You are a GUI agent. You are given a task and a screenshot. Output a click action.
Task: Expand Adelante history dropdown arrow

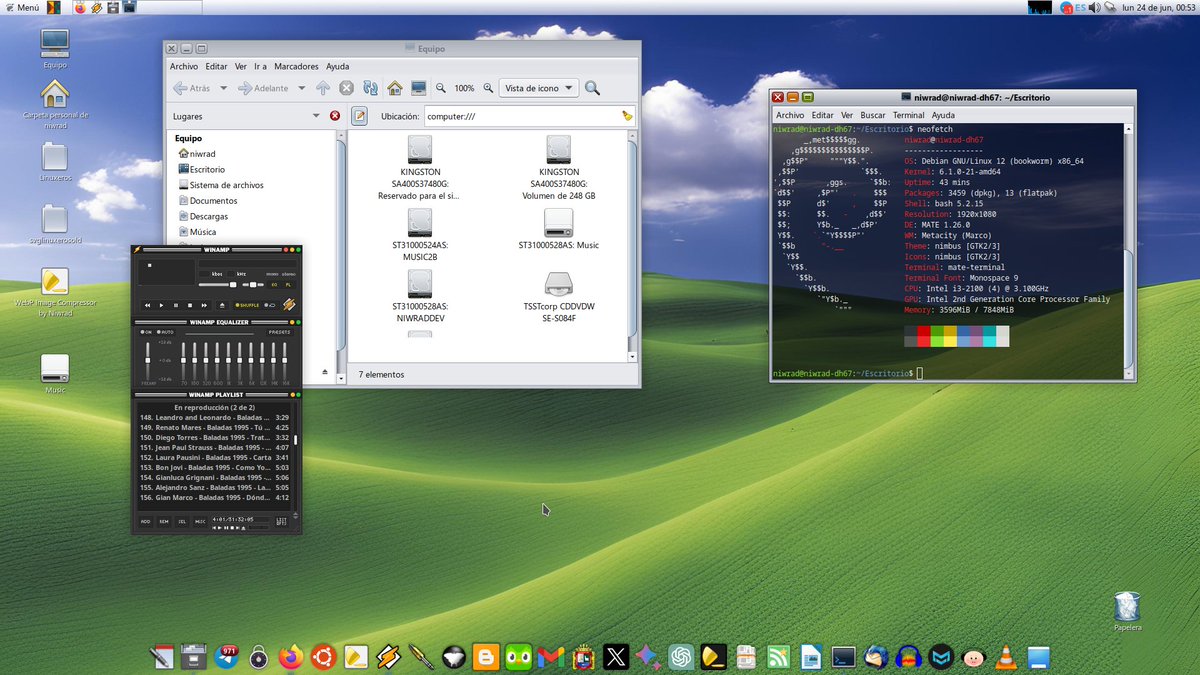coord(303,88)
